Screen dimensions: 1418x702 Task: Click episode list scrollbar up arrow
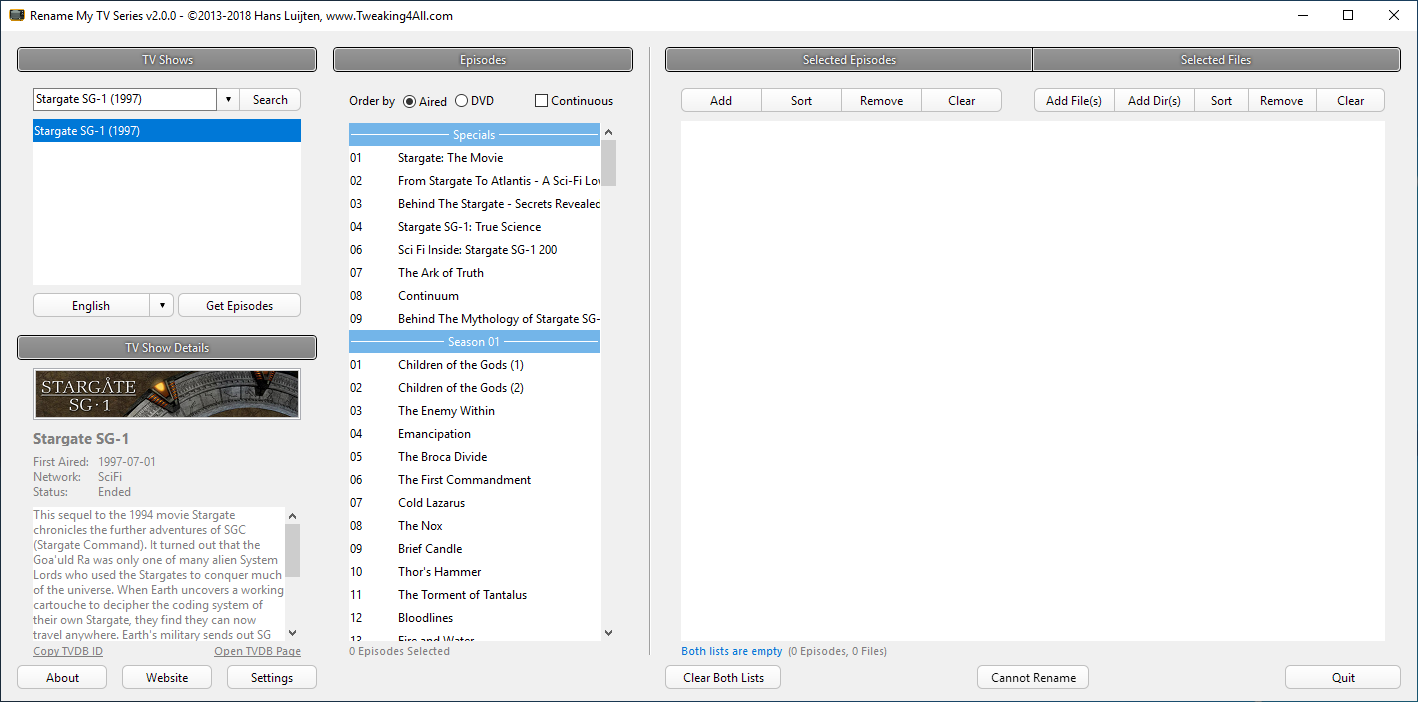[608, 132]
